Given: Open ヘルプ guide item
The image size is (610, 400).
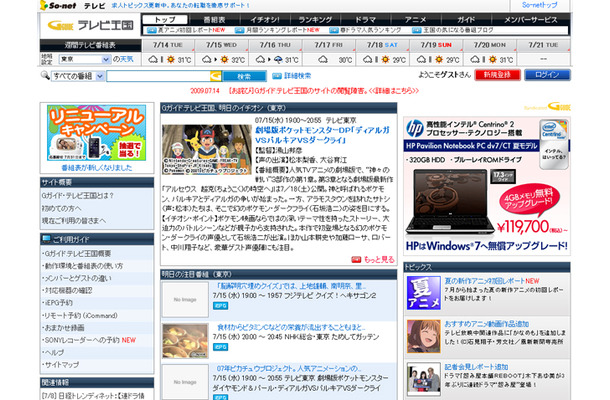Looking at the screenshot, I should tap(53, 353).
